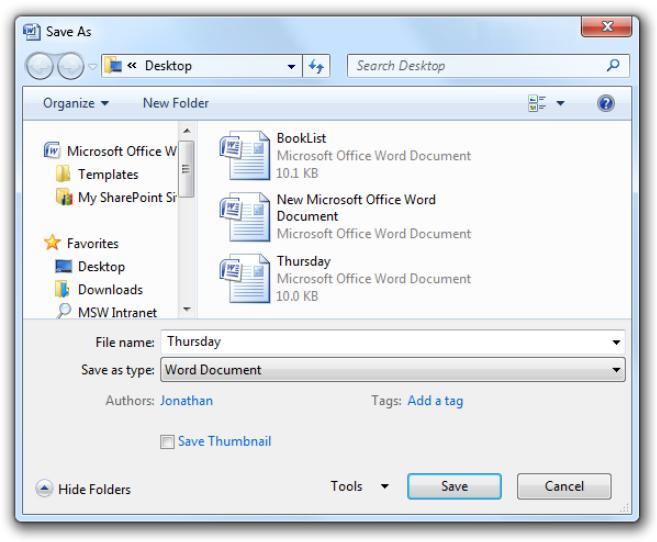Open the Organize menu
The height and width of the screenshot is (542, 657).
coord(76,103)
